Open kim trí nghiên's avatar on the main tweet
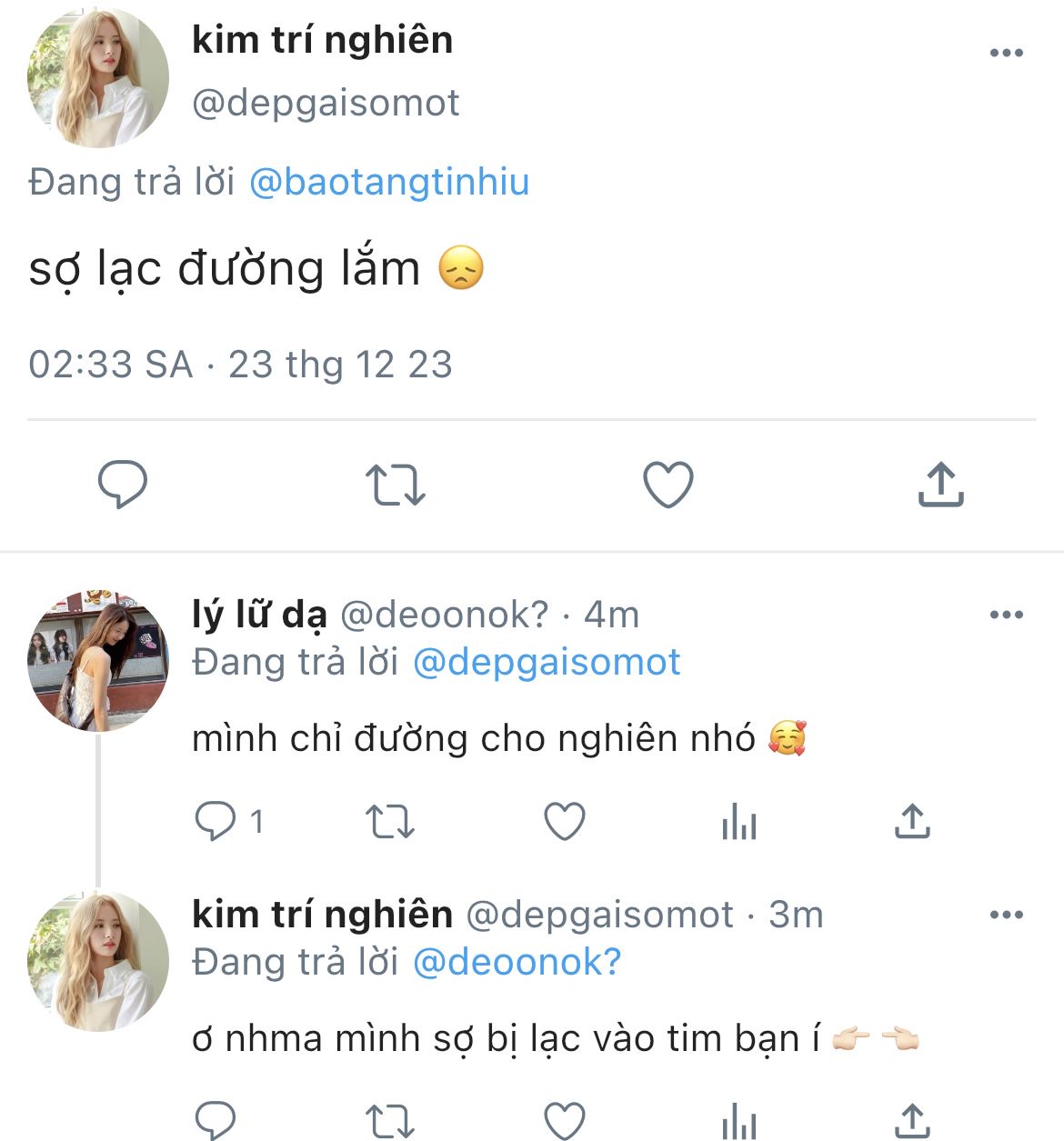The image size is (1064, 1141). [98, 77]
